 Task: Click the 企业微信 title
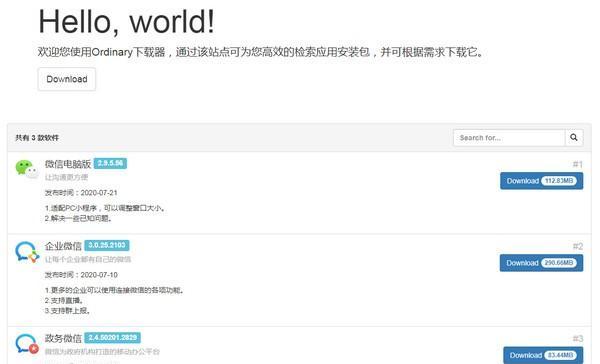[x=63, y=246]
